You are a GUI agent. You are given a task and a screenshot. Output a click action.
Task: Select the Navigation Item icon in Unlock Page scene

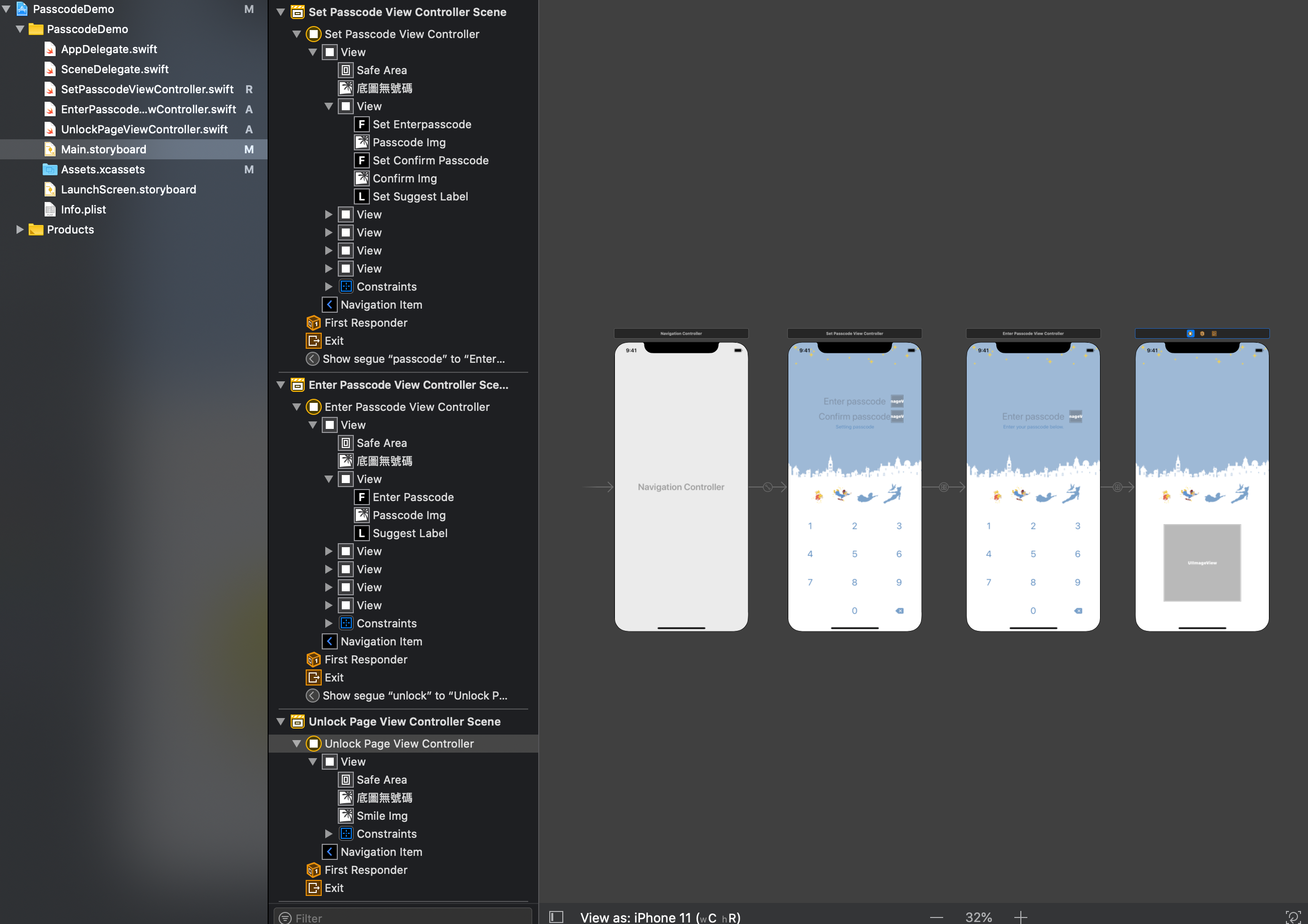pos(330,852)
